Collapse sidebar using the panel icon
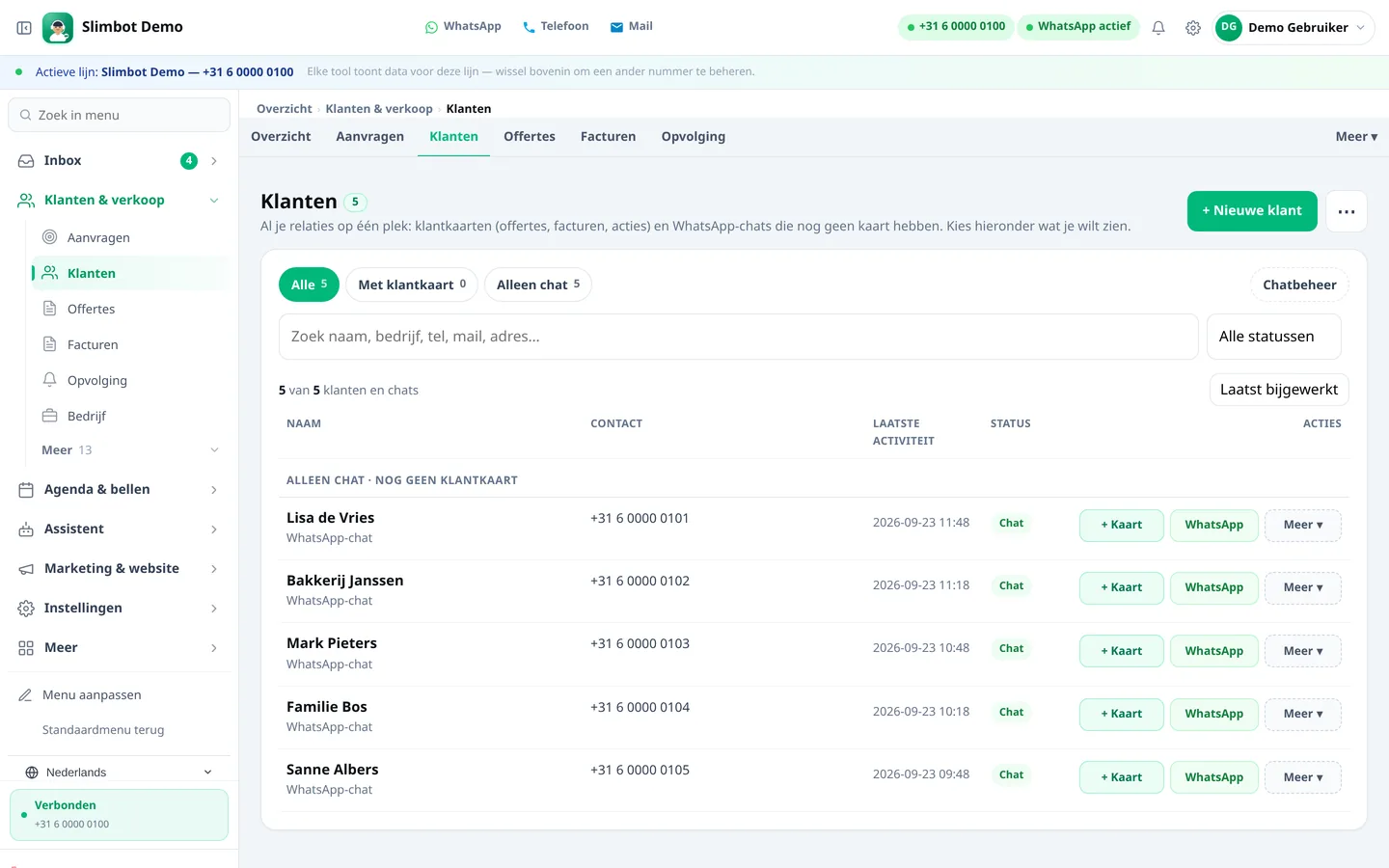1389x868 pixels. tap(24, 28)
